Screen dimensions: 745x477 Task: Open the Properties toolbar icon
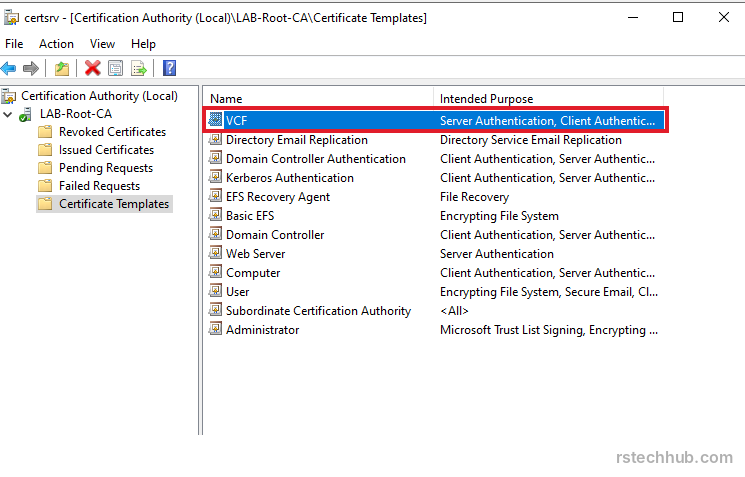click(x=115, y=68)
